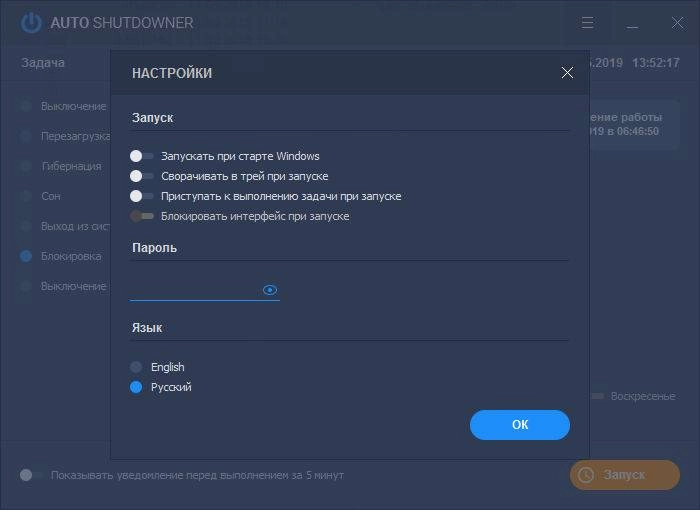Click the Auto Shutdowner power logo
The width and height of the screenshot is (700, 510).
pyautogui.click(x=31, y=23)
